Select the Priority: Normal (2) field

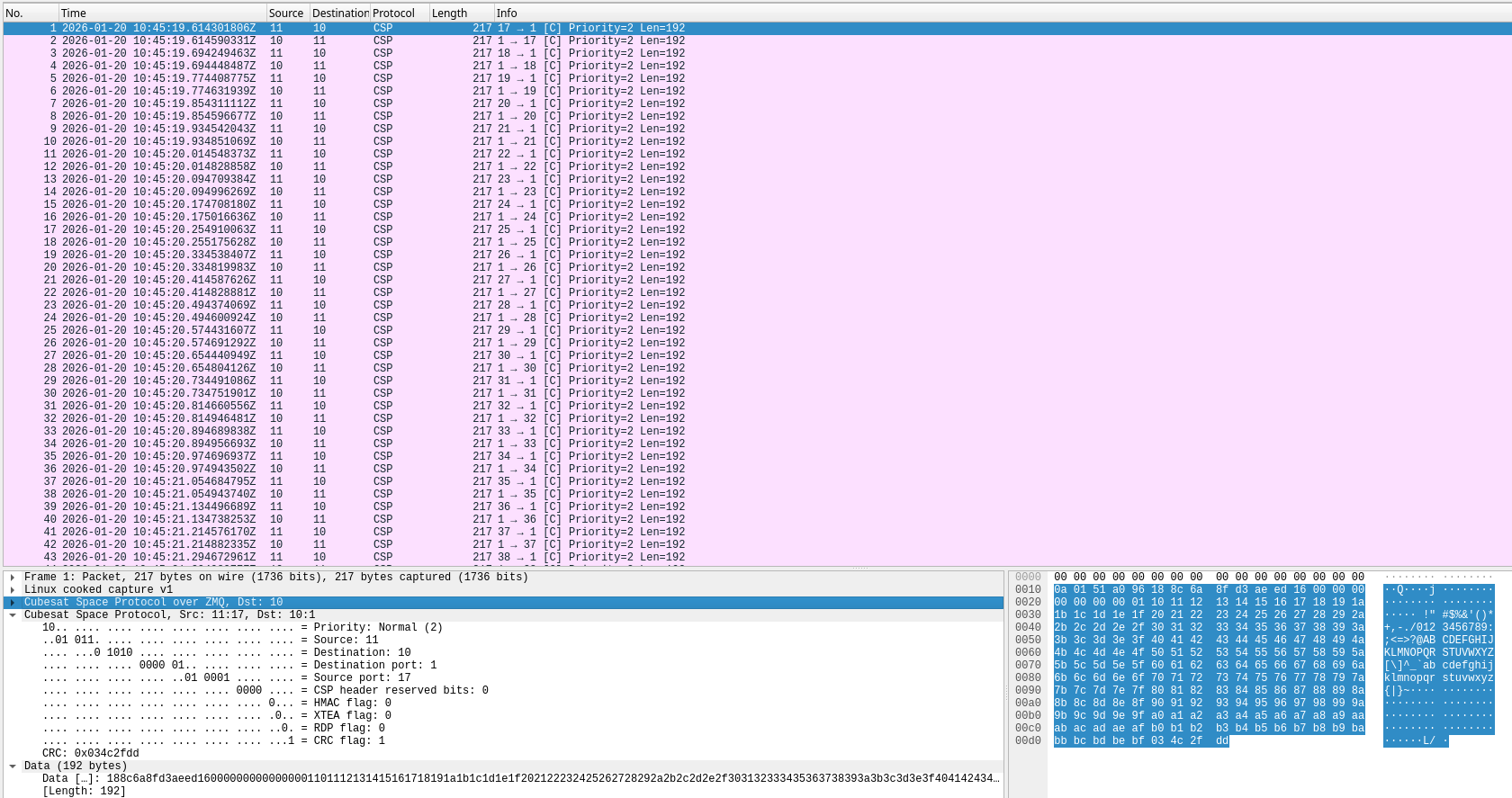378,628
